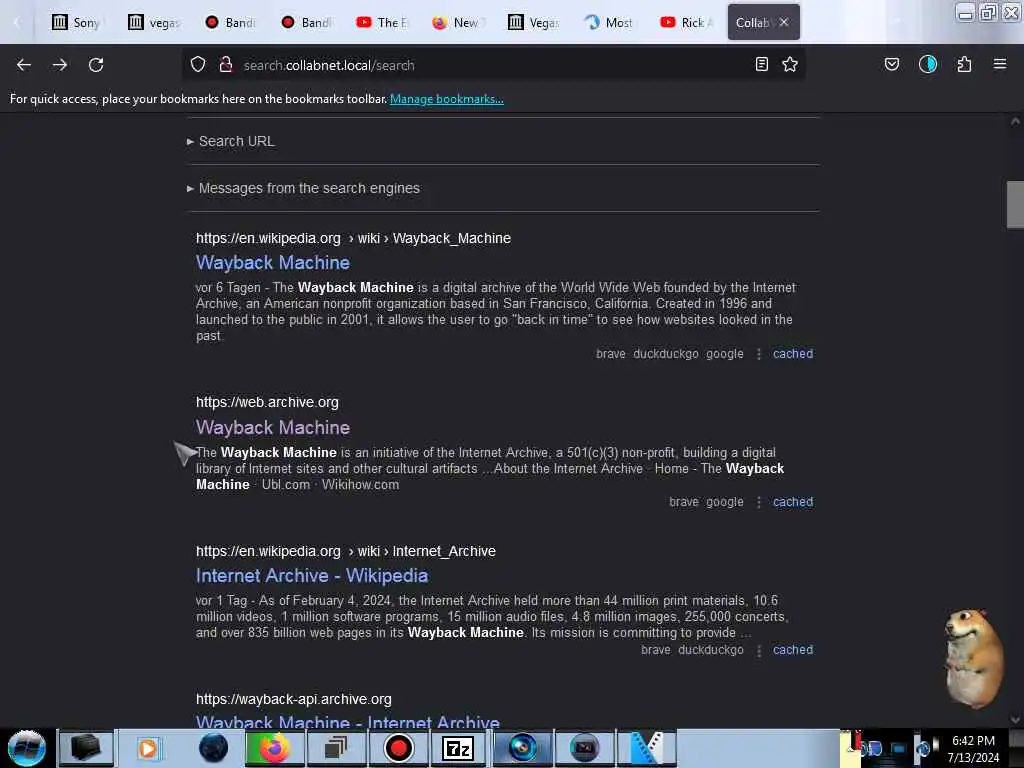The image size is (1024, 768).
Task: Open the dark globe taskbar icon
Action: (213, 748)
